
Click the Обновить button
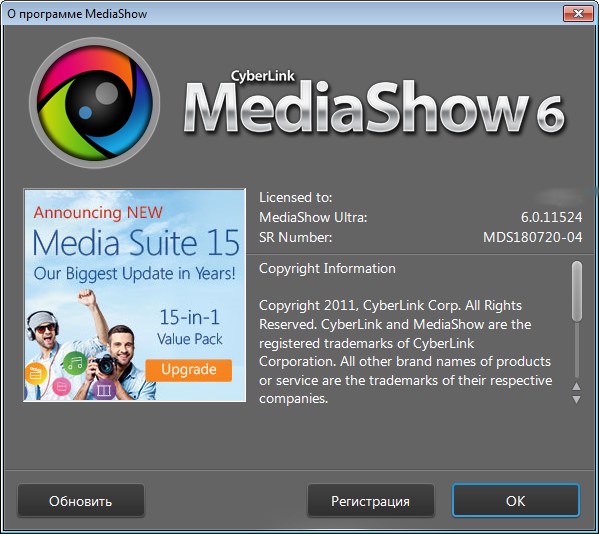point(81,501)
